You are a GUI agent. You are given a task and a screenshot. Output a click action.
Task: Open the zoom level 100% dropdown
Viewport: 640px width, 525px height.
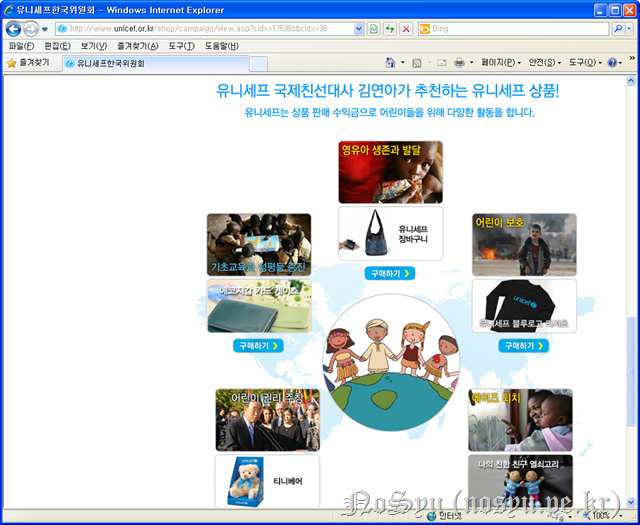[618, 516]
